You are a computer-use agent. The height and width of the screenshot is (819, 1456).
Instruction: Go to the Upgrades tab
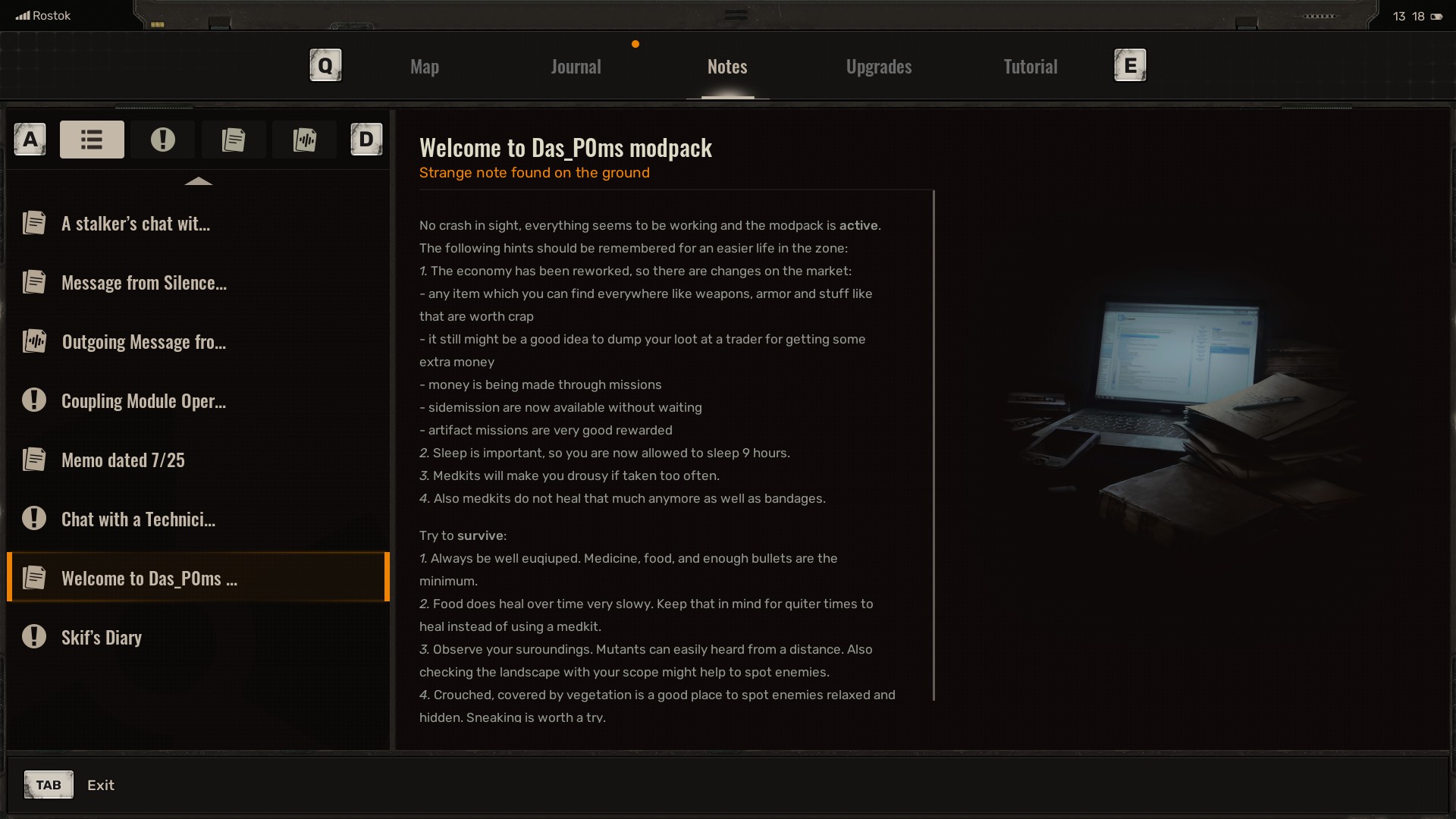coord(878,67)
